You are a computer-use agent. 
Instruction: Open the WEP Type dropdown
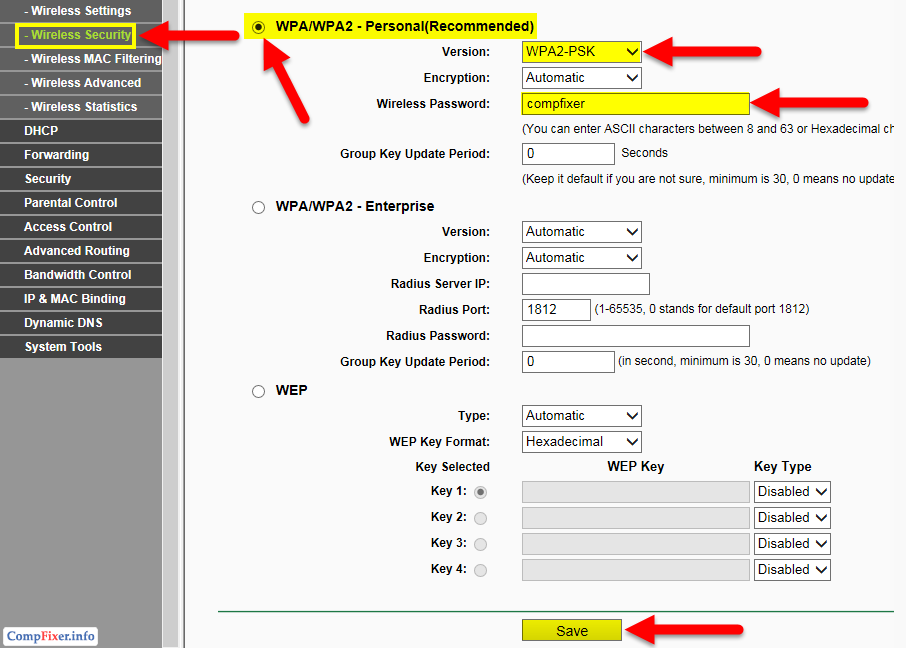tap(581, 415)
